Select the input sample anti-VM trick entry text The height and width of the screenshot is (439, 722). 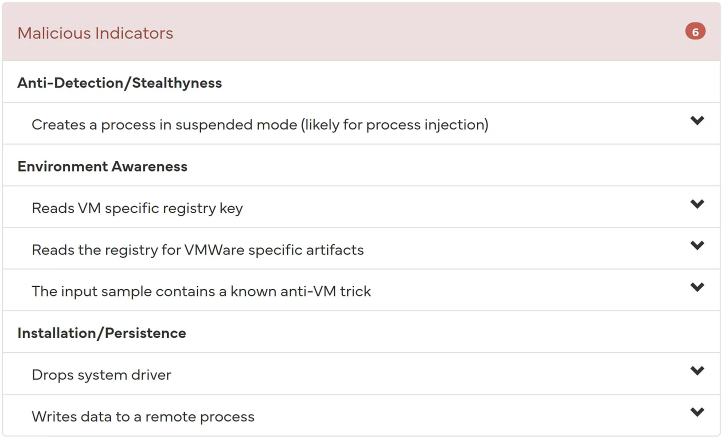(x=201, y=291)
